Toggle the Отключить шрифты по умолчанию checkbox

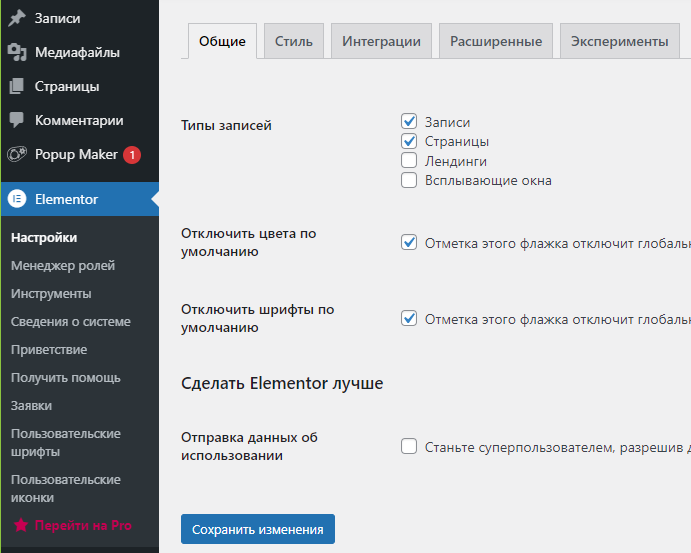click(409, 318)
